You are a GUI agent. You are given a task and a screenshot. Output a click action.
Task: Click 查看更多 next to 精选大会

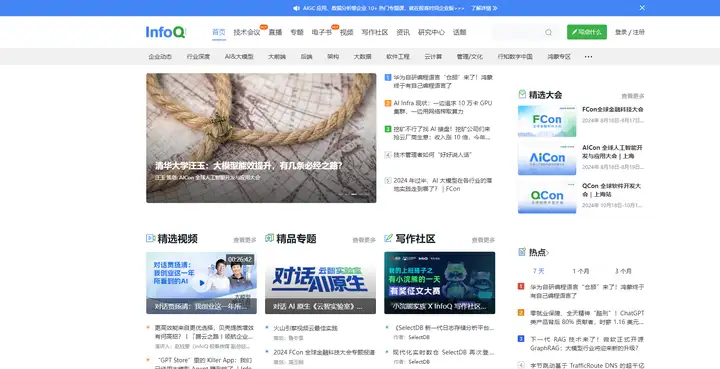[x=633, y=96]
